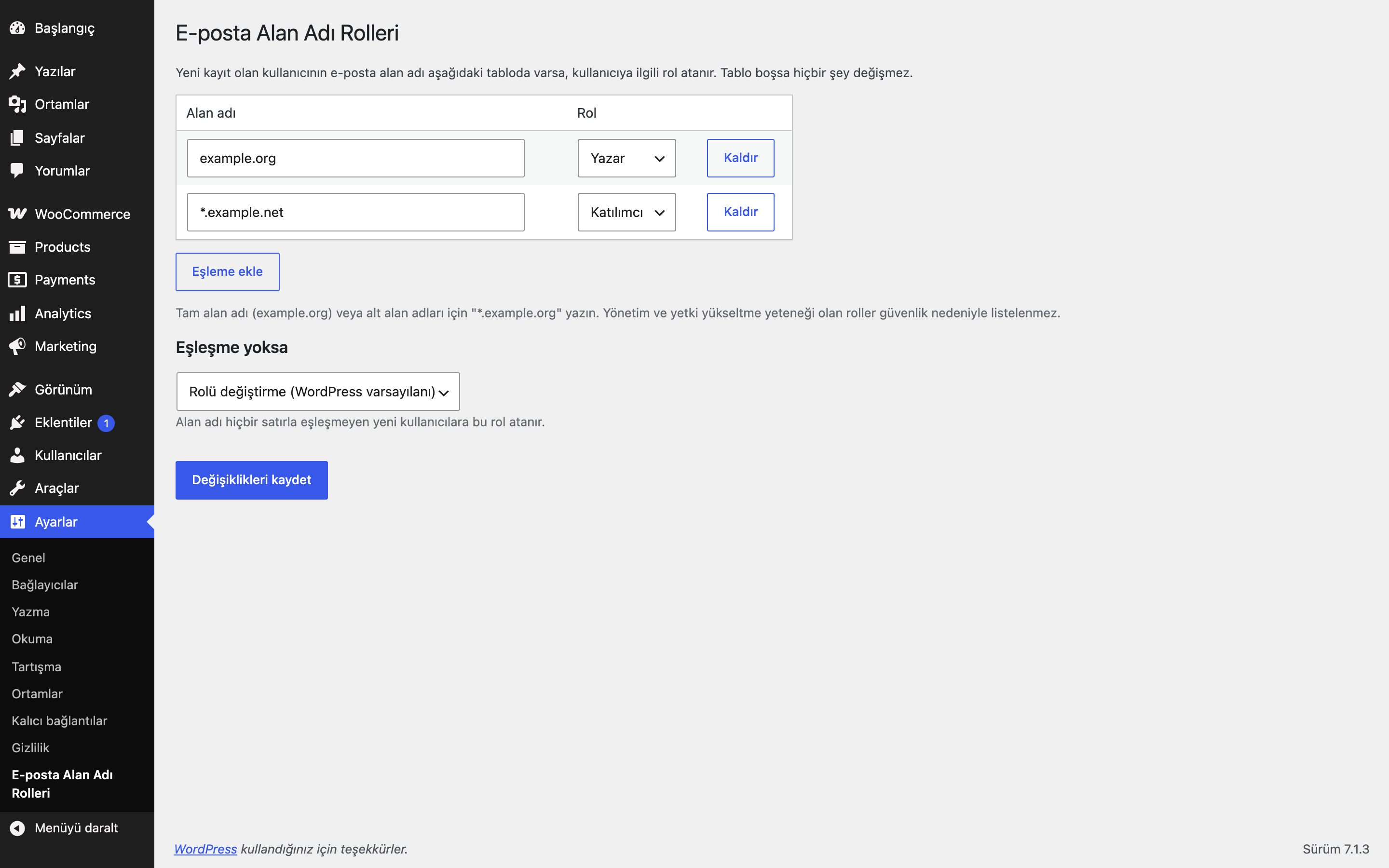
Task: Click the Yazılar pushpin icon
Action: pos(17,71)
